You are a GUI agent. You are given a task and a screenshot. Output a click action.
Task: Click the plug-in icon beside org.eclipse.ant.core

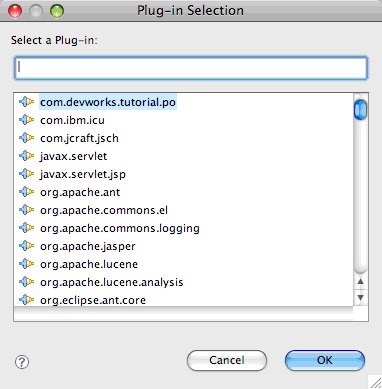(x=27, y=300)
